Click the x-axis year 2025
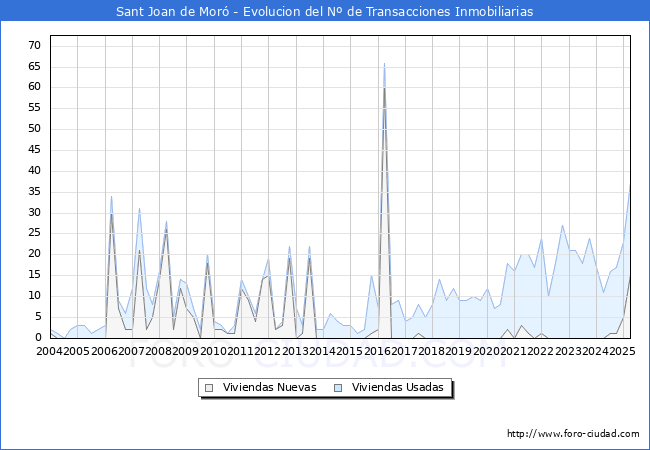 [x=622, y=351]
